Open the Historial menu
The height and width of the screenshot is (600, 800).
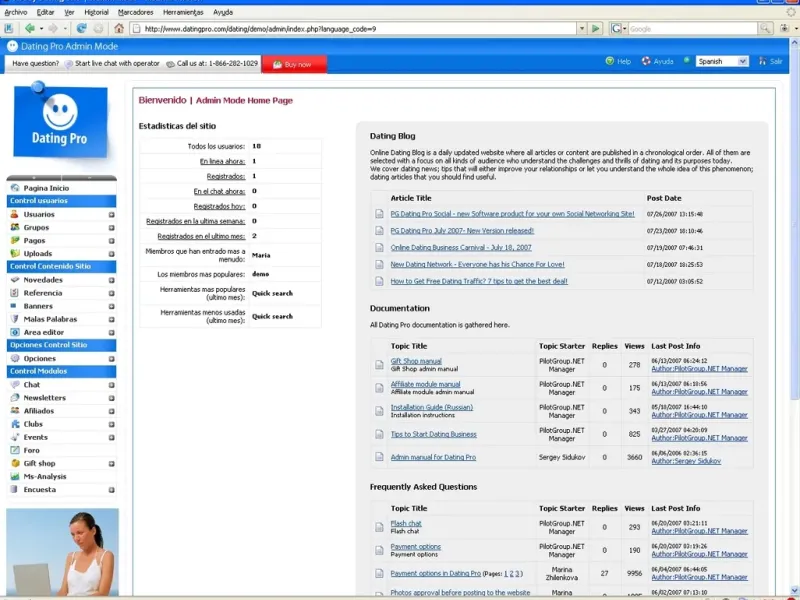point(96,12)
